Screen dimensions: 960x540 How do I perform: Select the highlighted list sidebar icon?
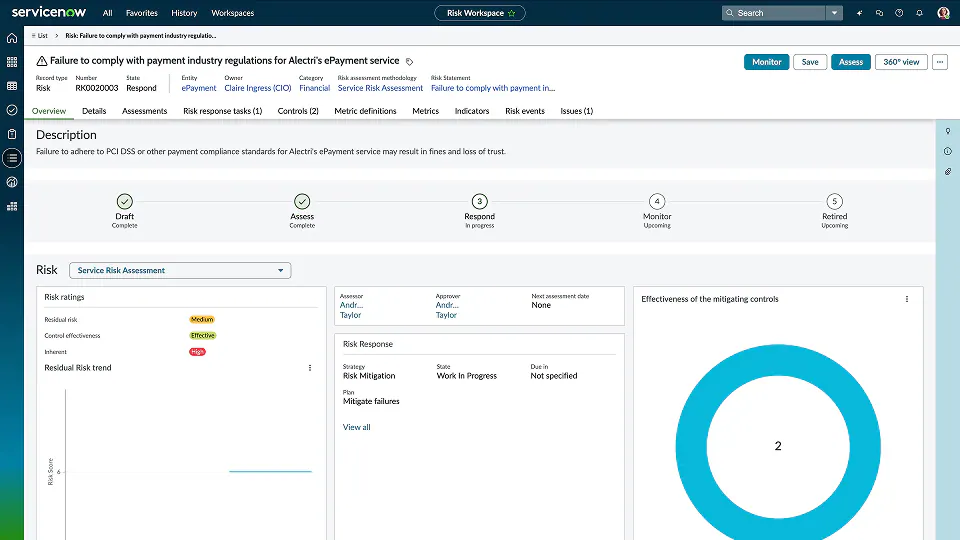tap(12, 158)
